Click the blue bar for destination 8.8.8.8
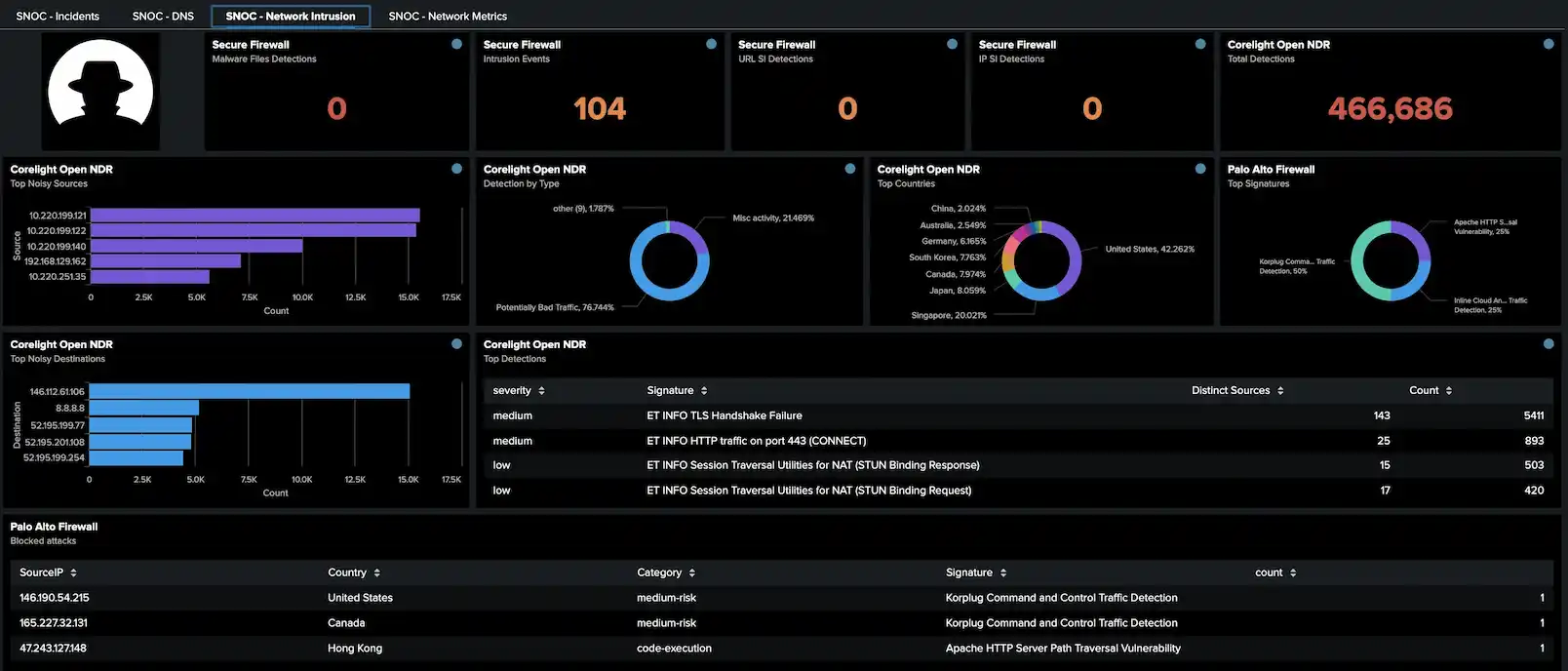 click(x=144, y=408)
